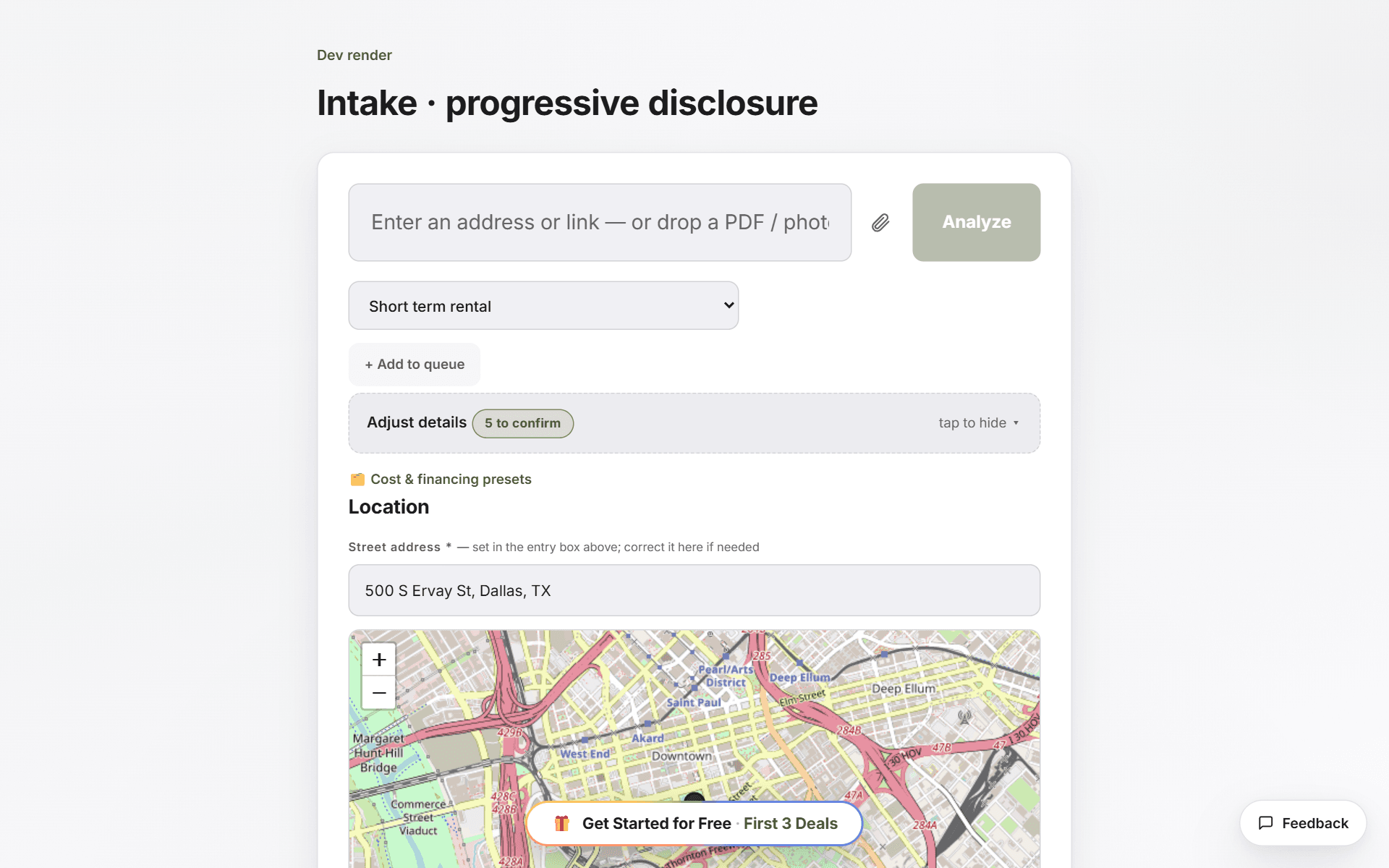This screenshot has width=1389, height=868.
Task: Zoom in on the map
Action: (x=379, y=660)
